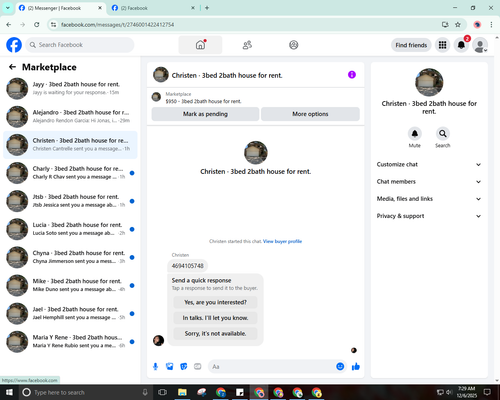This screenshot has height=400, width=500.
Task: Open Chrome's three-dot menu
Action: point(491,25)
